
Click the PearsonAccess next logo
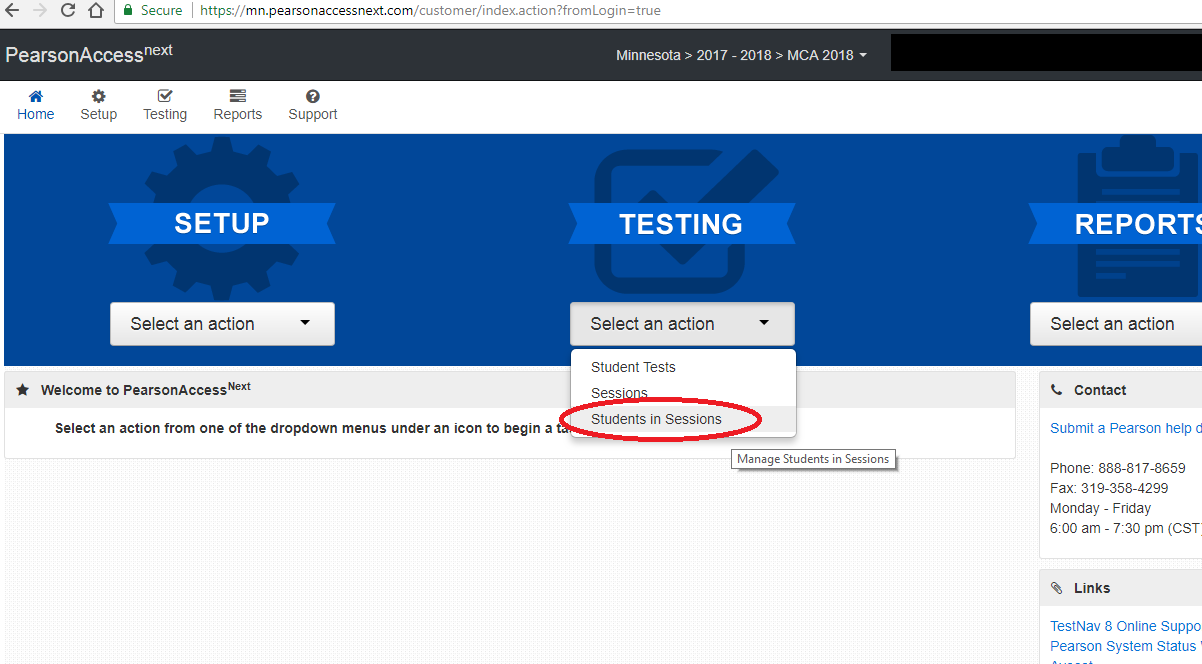coord(89,54)
